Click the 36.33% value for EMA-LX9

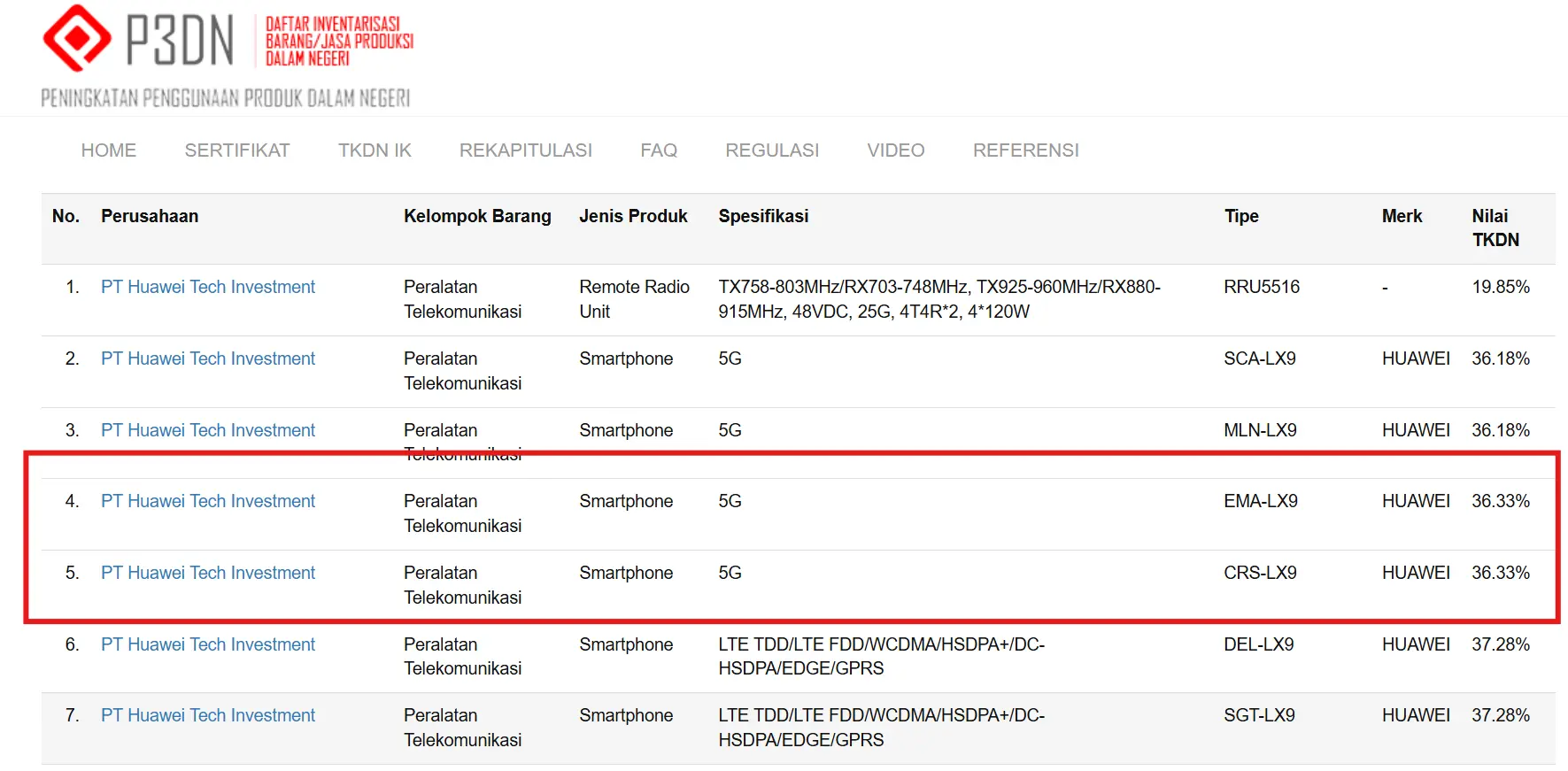click(x=1501, y=501)
